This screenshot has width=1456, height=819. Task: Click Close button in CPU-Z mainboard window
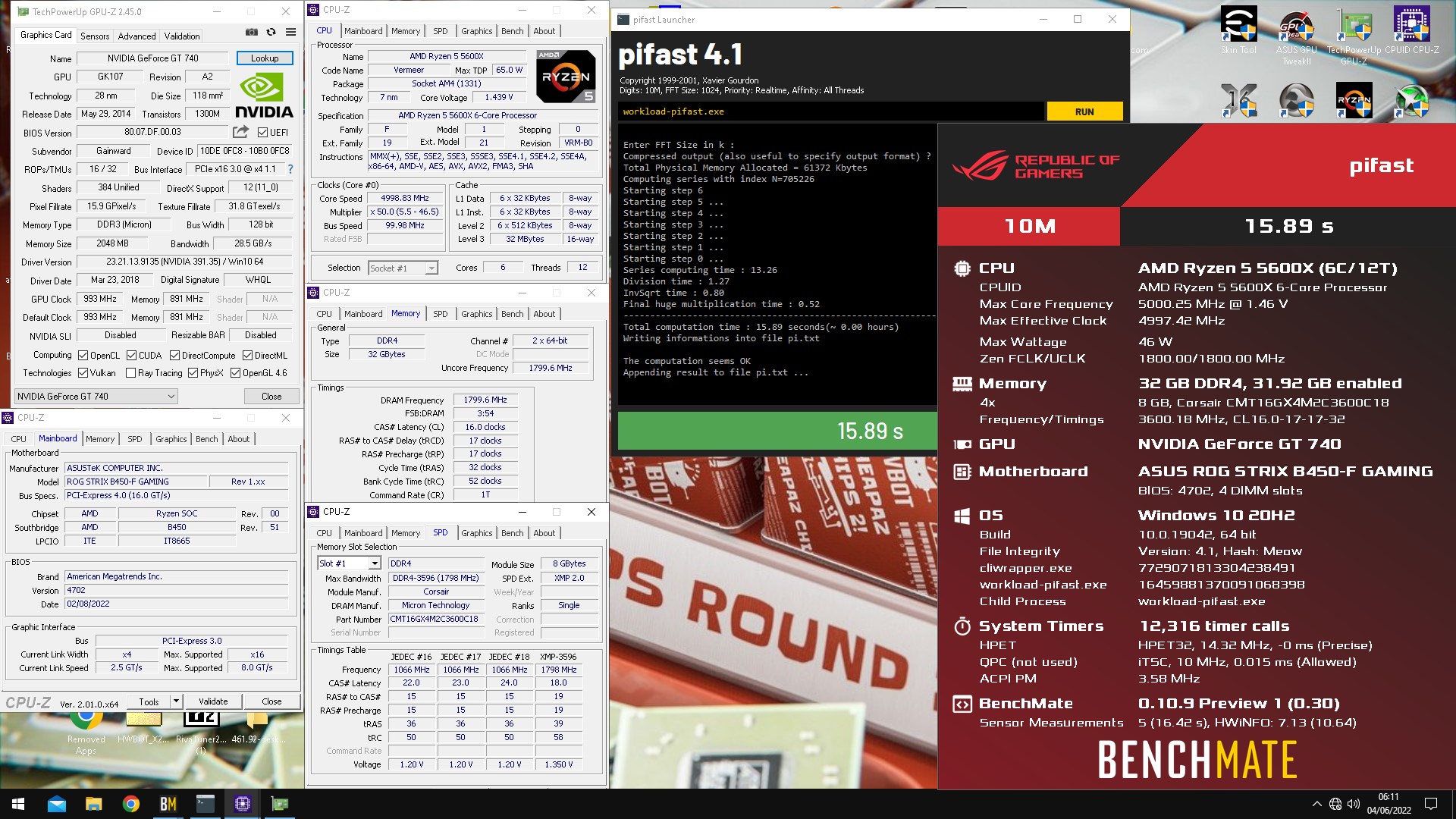coord(271,701)
